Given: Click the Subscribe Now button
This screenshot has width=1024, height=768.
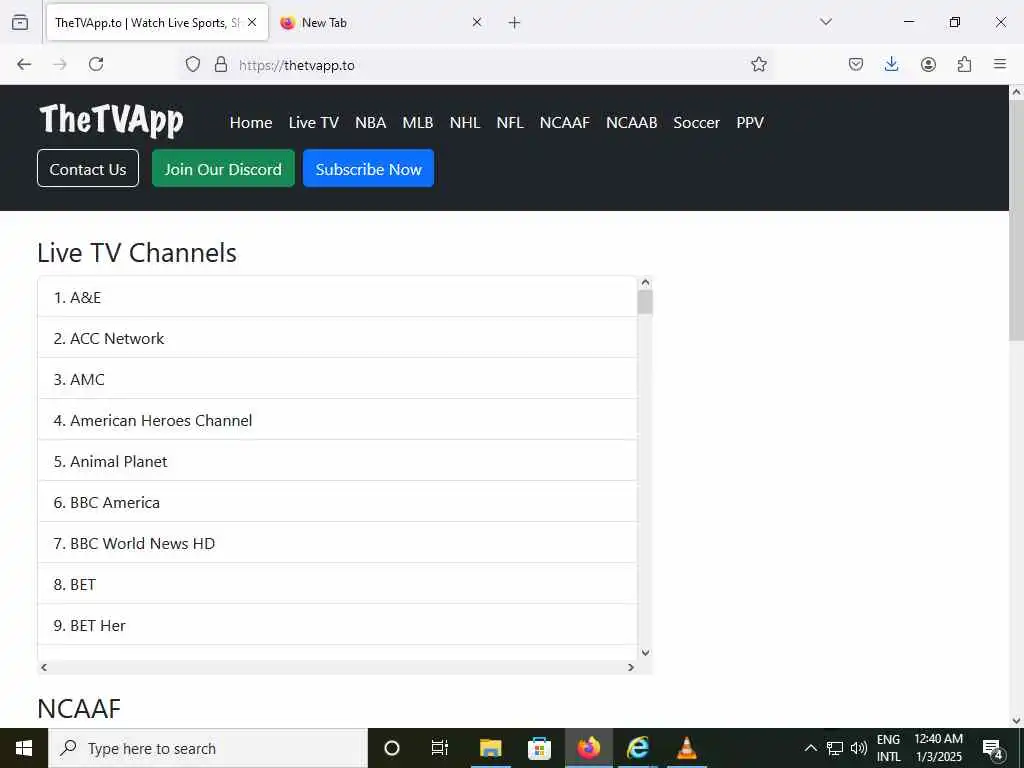Looking at the screenshot, I should [x=368, y=168].
